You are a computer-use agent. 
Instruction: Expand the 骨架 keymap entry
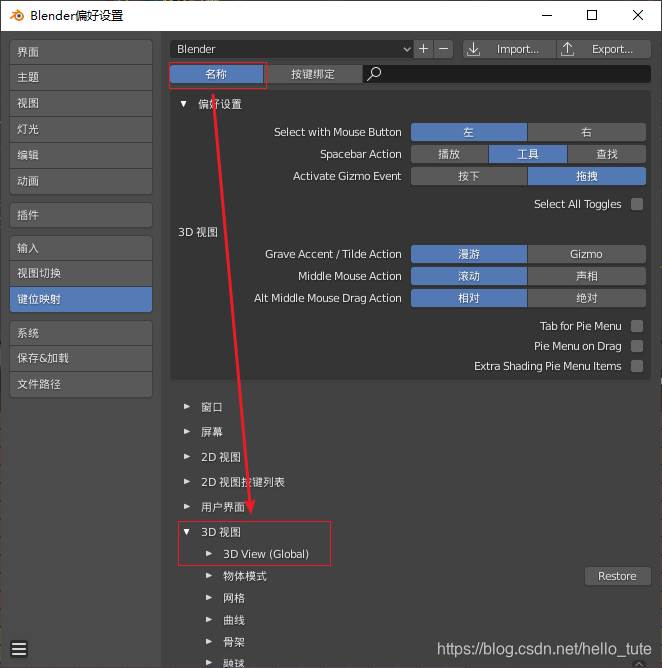click(x=209, y=642)
